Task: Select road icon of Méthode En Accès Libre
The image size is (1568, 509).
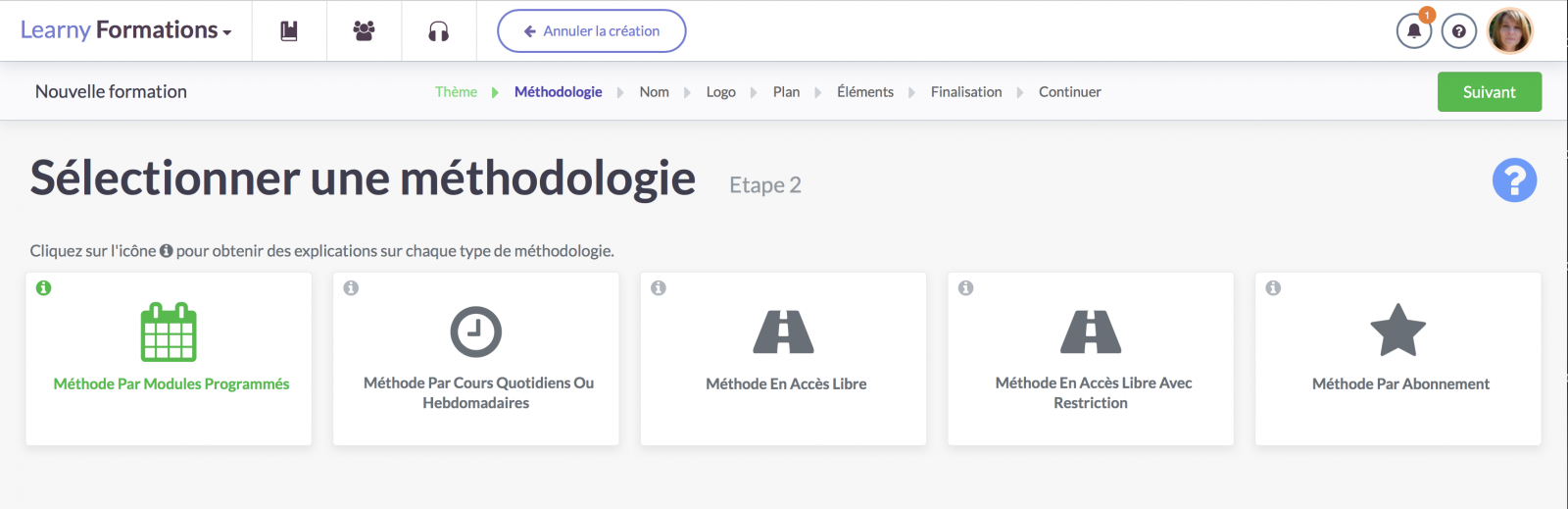Action: (x=783, y=331)
